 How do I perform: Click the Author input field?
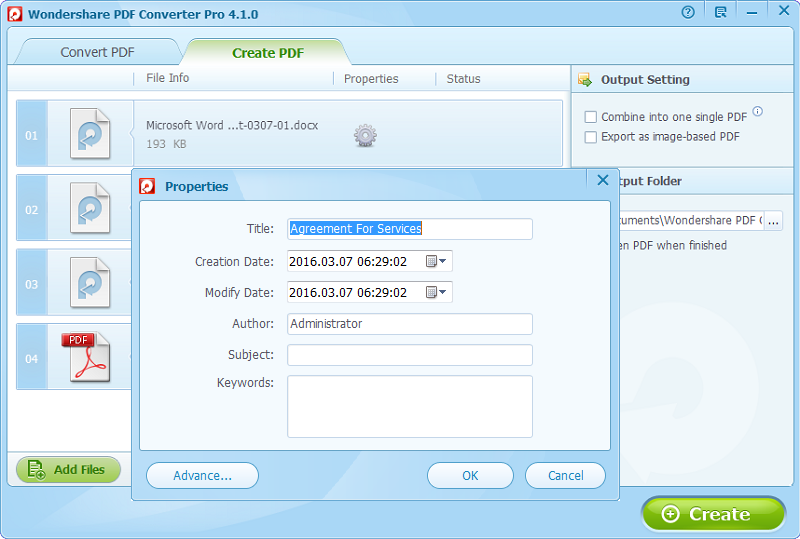(x=410, y=324)
